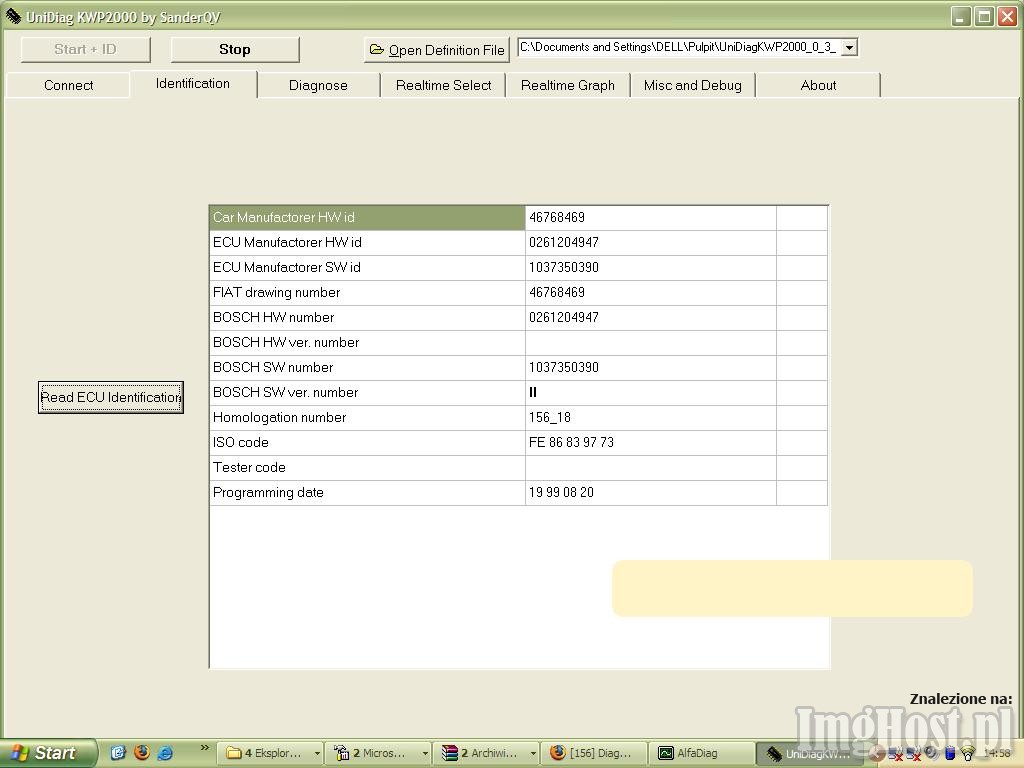Click Read ECU Identification button
Image resolution: width=1024 pixels, height=768 pixels.
point(110,397)
